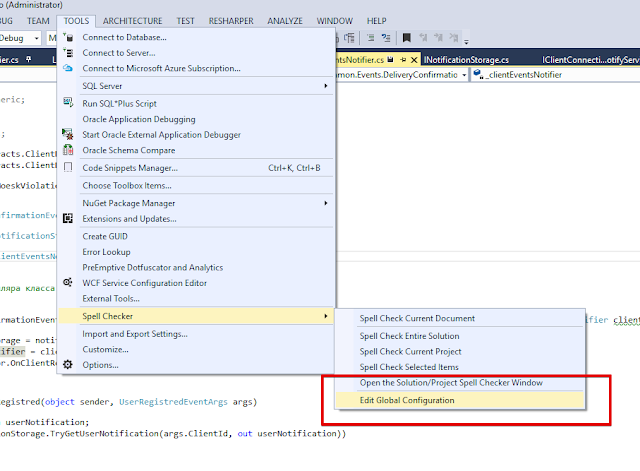Image resolution: width=640 pixels, height=471 pixels.
Task: Click the pin icon on ier.cs tab
Action: click(28, 59)
